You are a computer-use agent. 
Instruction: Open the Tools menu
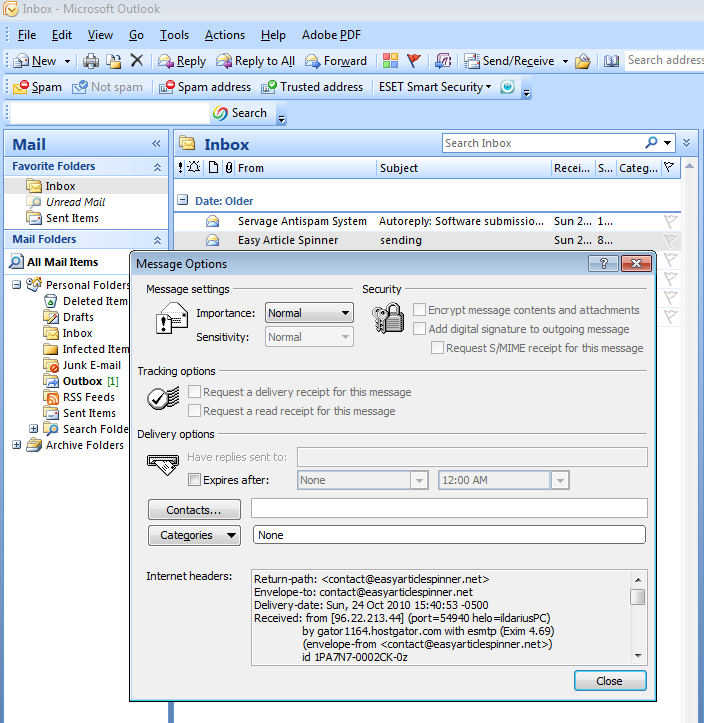(174, 35)
